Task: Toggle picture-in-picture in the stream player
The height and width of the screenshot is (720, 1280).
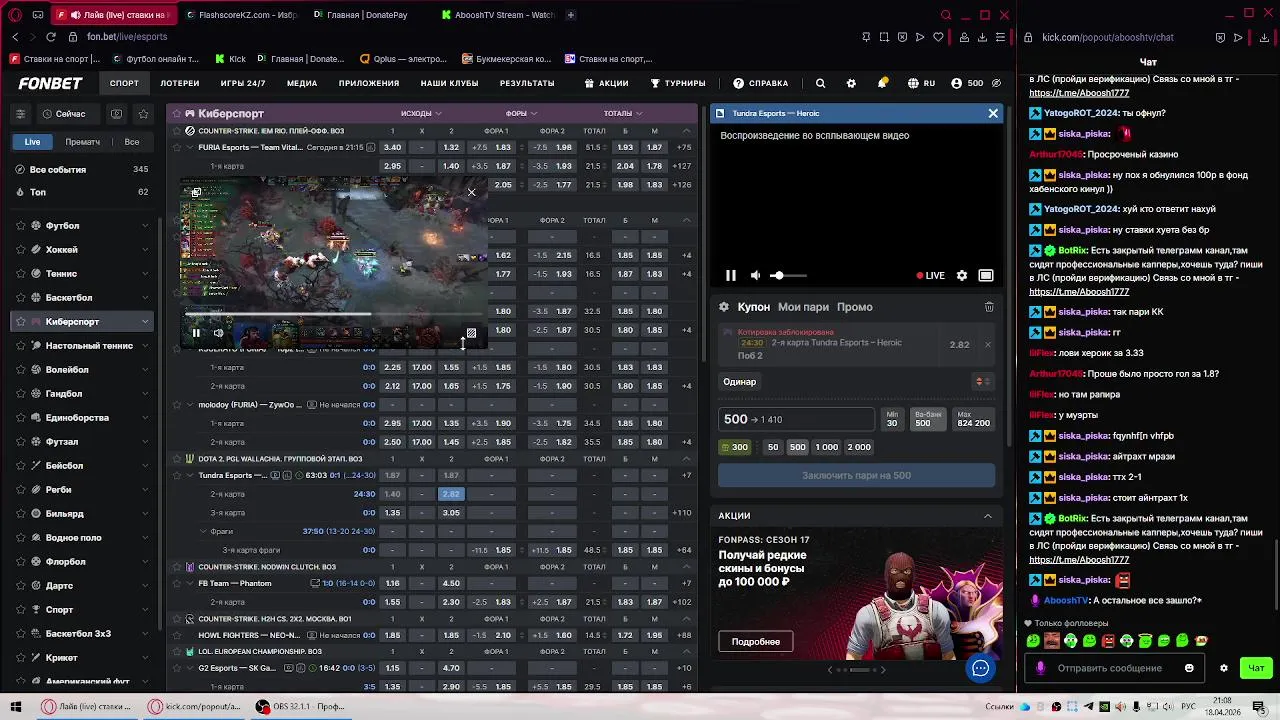Action: point(986,275)
